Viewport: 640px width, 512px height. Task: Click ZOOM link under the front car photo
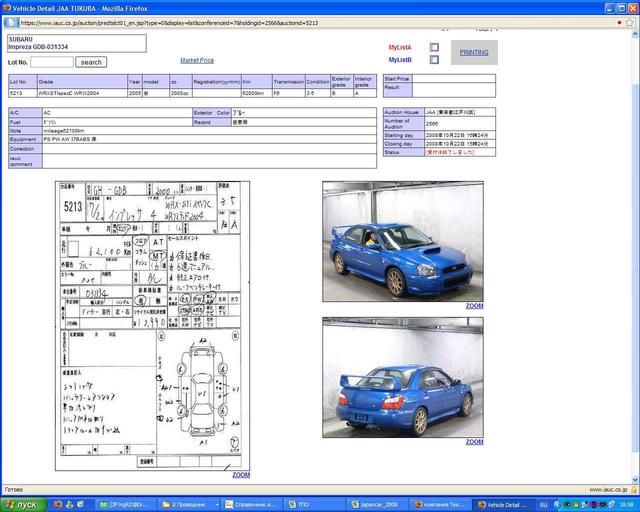point(474,306)
